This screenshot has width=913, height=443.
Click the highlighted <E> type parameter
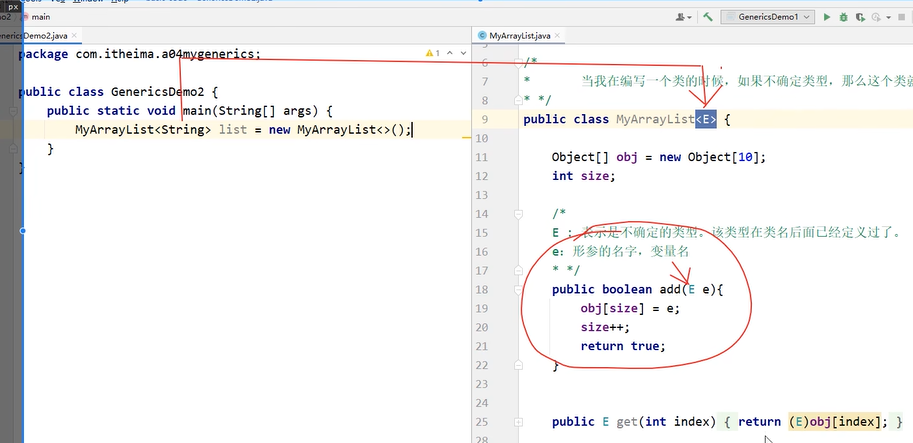(x=706, y=119)
